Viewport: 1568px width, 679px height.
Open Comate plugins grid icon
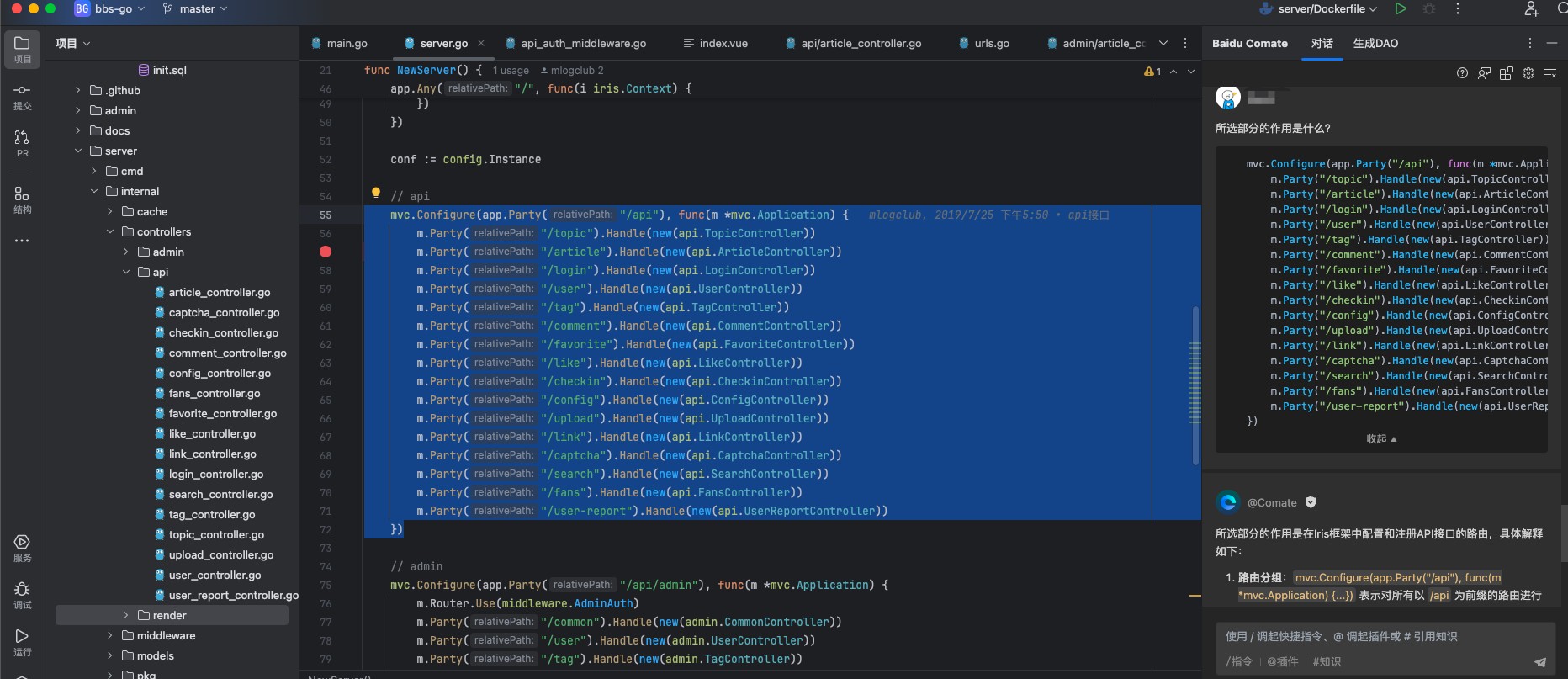(1506, 73)
